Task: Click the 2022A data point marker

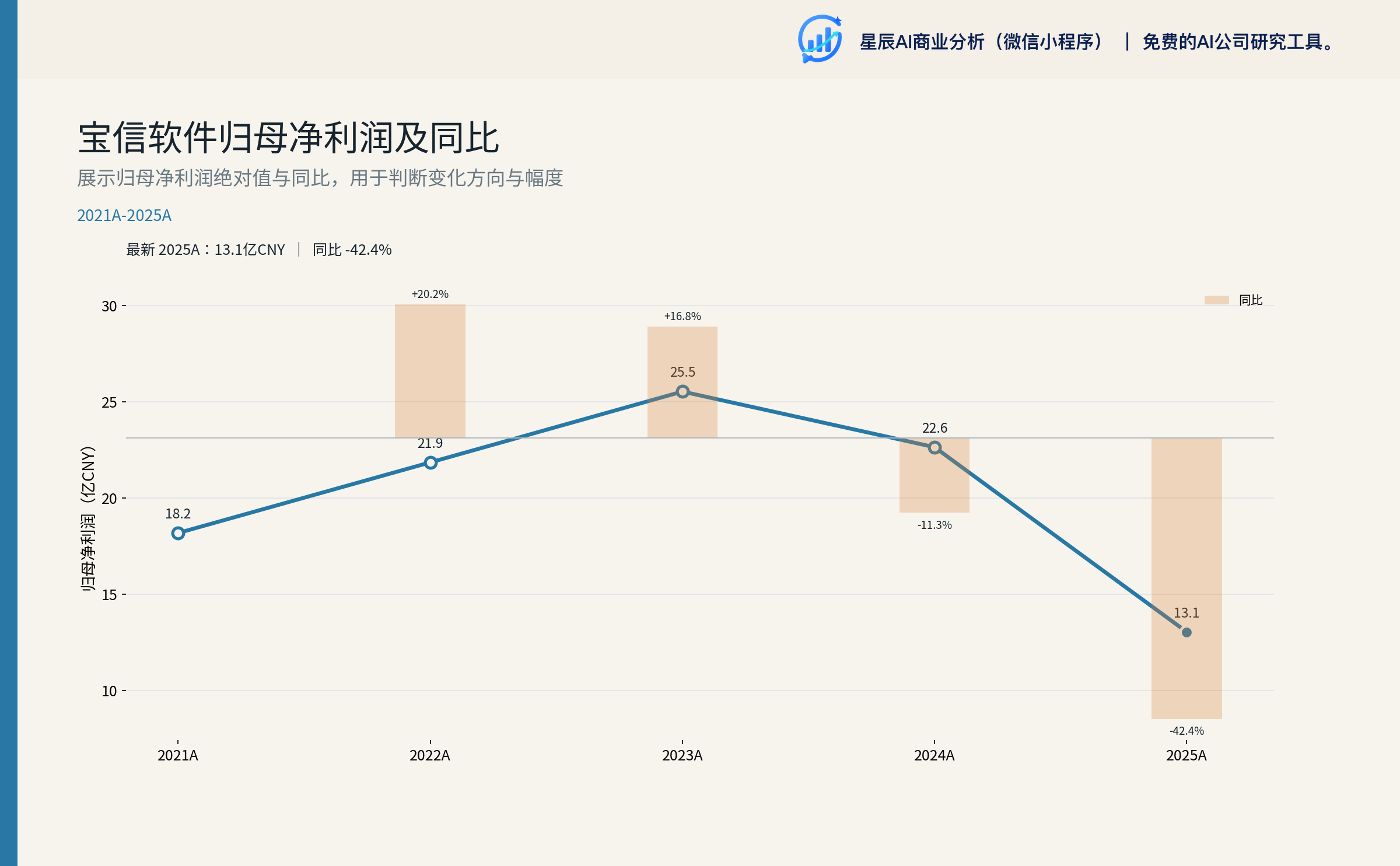Action: pos(430,462)
